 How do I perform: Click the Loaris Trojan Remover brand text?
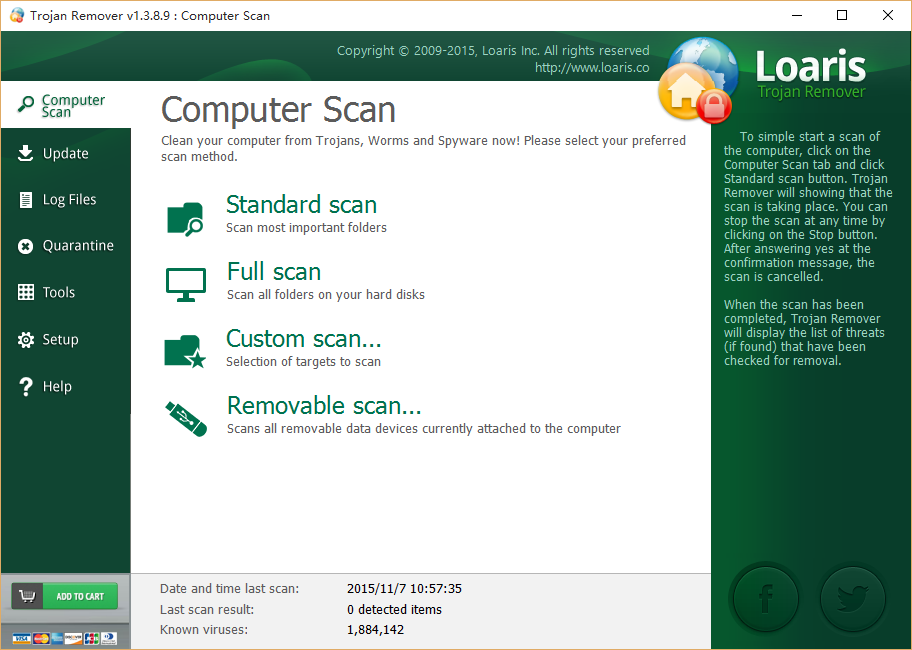point(811,76)
